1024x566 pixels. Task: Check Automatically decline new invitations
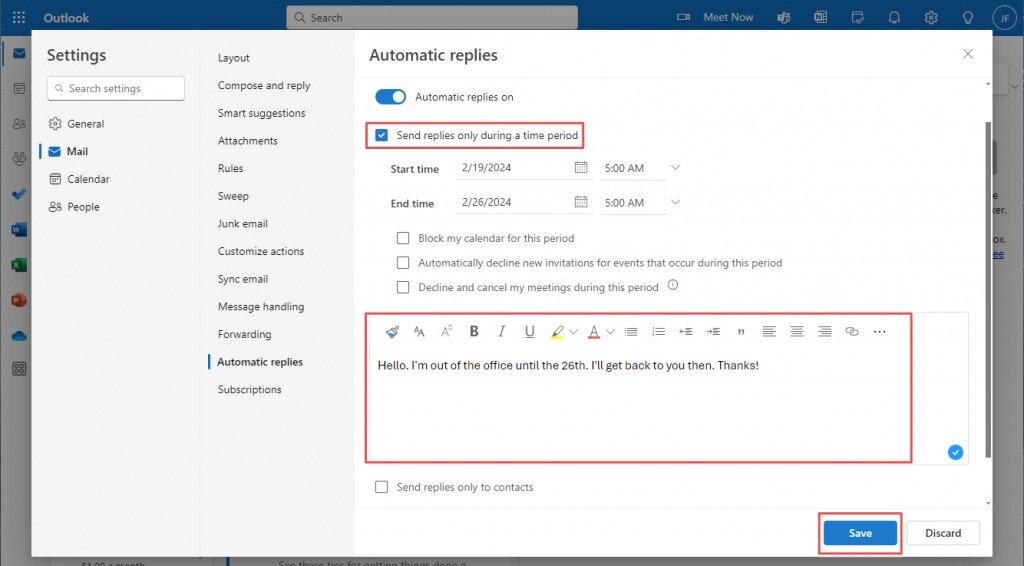(x=403, y=262)
